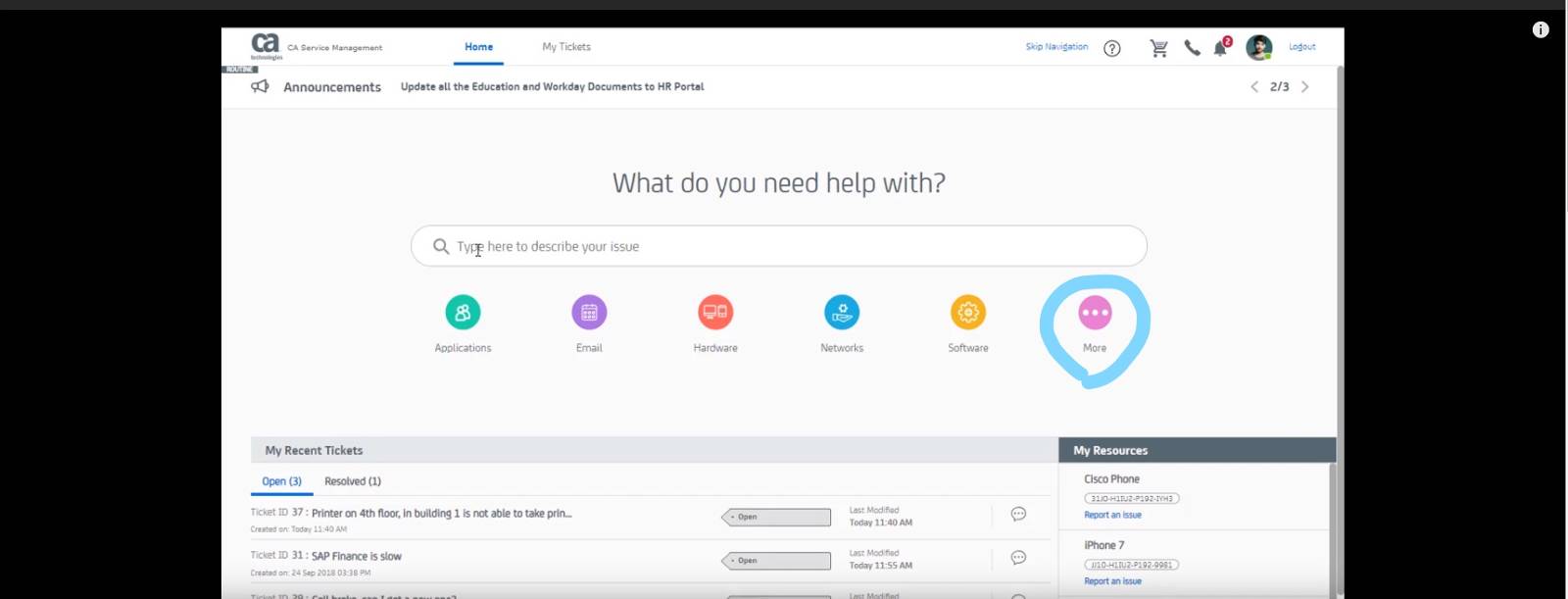Click the info icon at top right
This screenshot has width=1568, height=599.
pyautogui.click(x=1541, y=29)
